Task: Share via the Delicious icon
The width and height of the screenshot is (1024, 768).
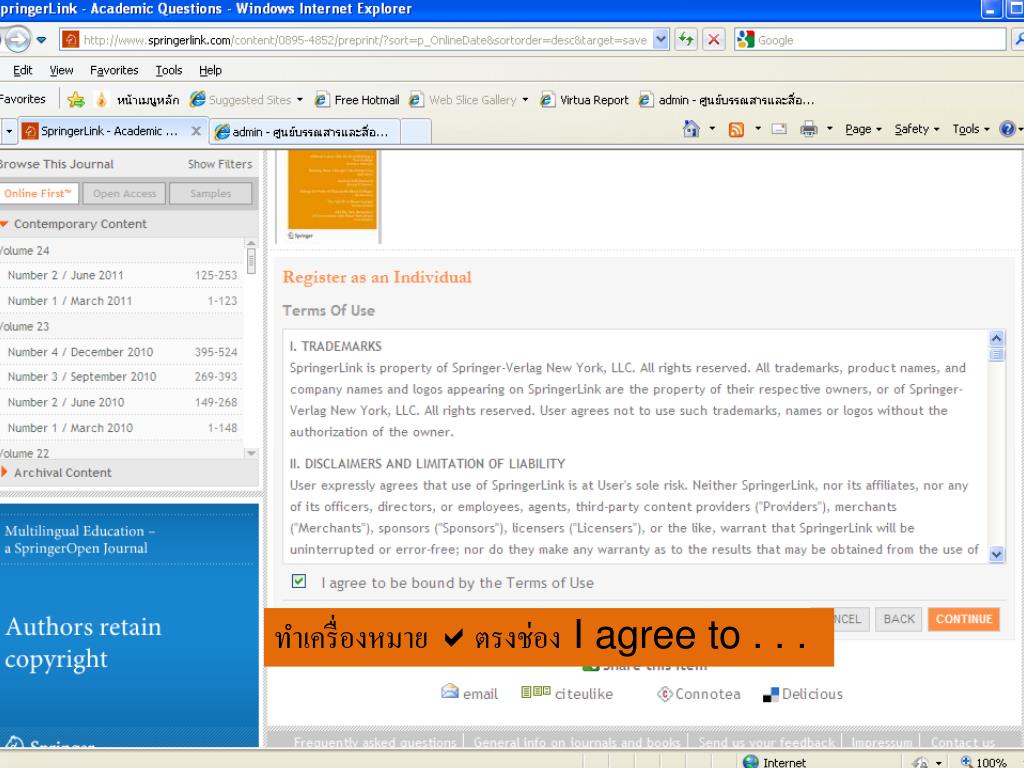Action: (771, 694)
